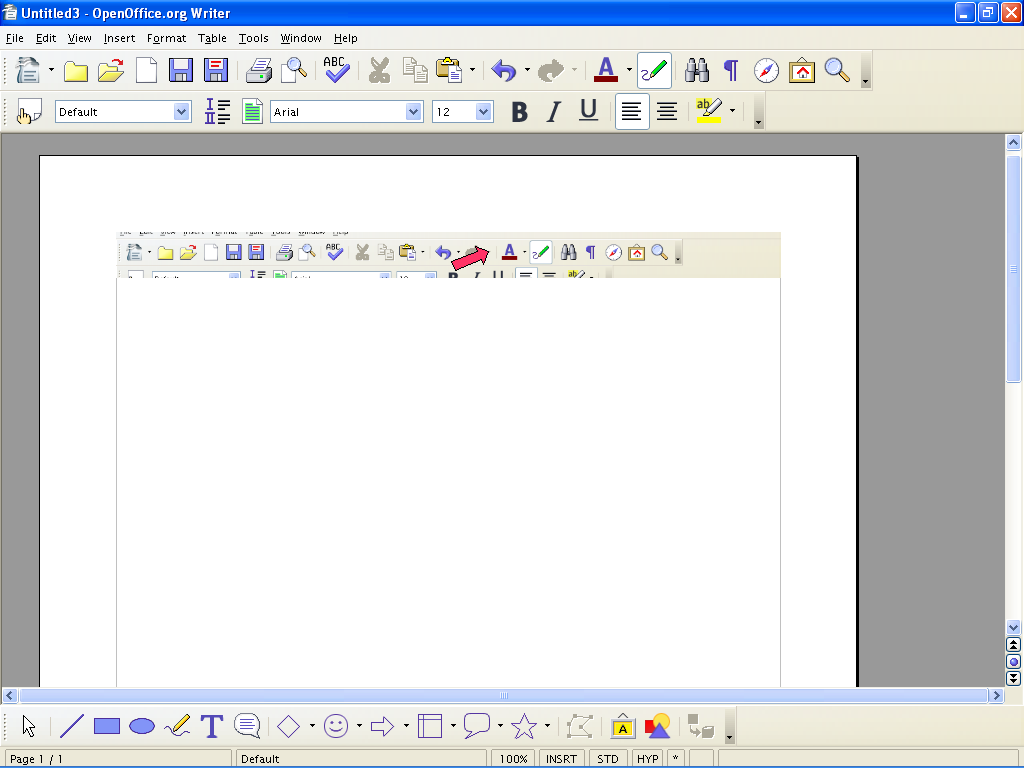This screenshot has height=768, width=1024.
Task: Click the Paste clipboard icon
Action: (449, 70)
